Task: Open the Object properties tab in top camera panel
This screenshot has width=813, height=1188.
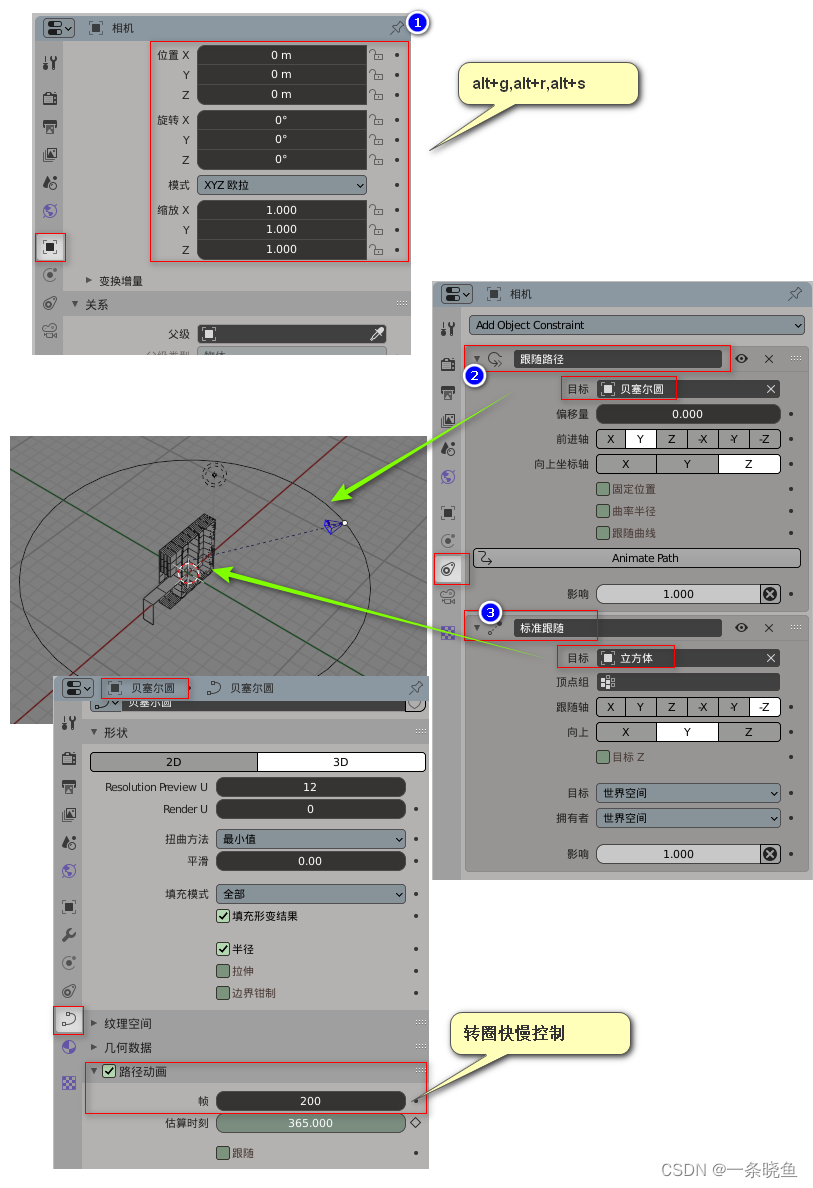Action: pos(50,247)
